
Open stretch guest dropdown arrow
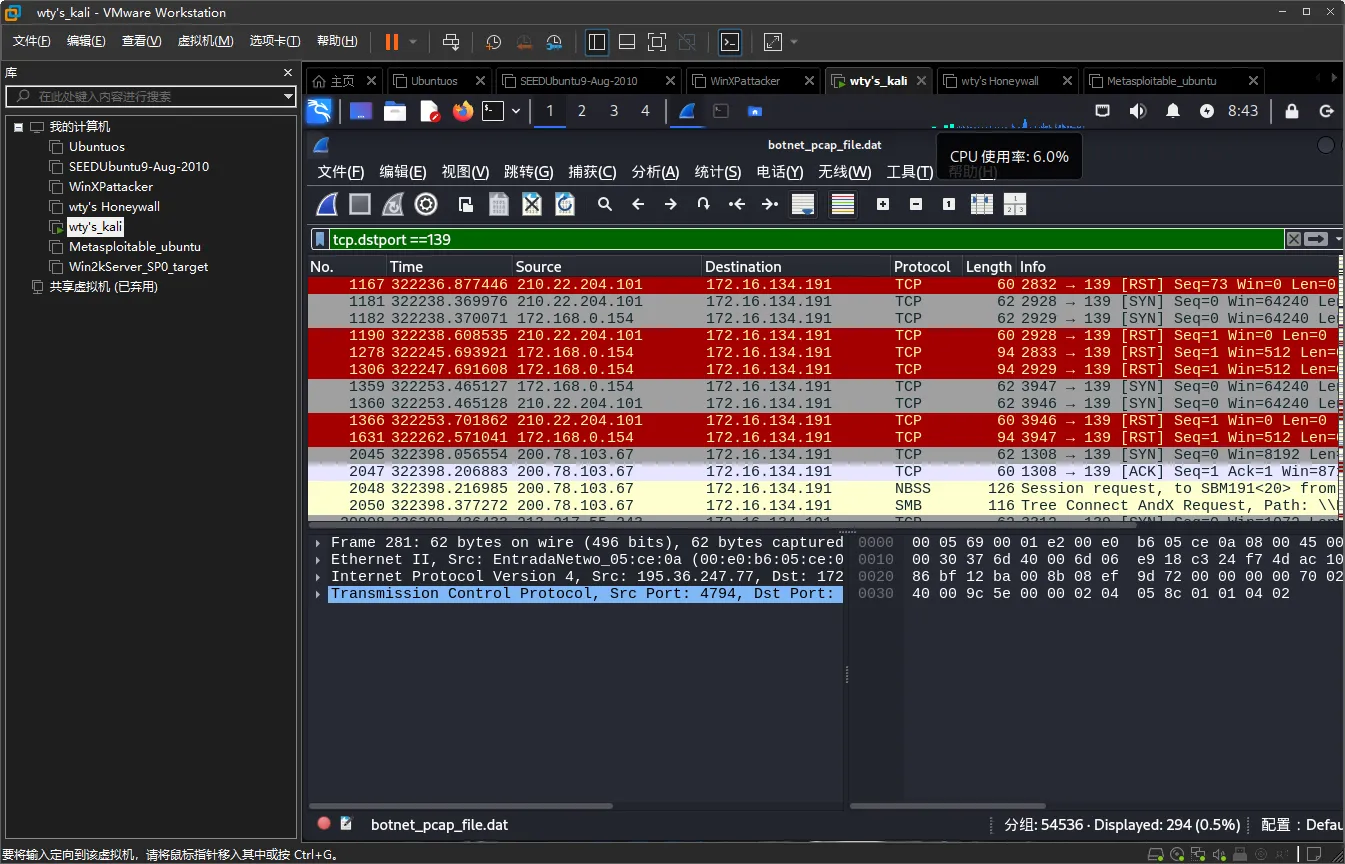coord(794,42)
